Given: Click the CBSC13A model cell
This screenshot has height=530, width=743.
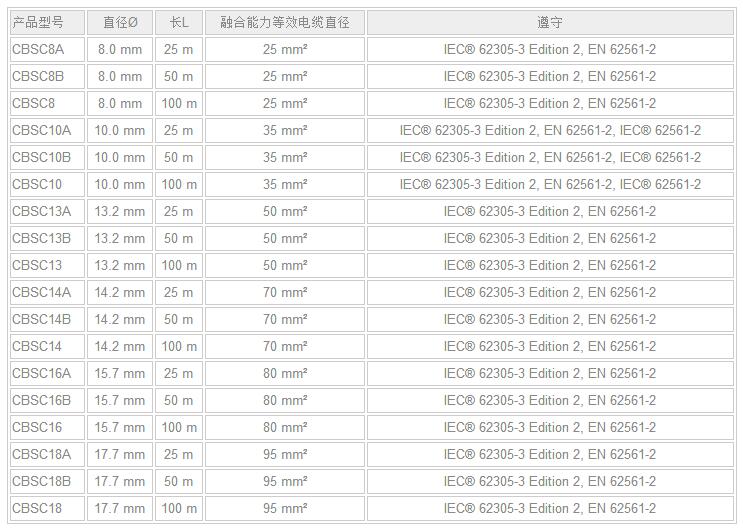Looking at the screenshot, I should 42,211.
